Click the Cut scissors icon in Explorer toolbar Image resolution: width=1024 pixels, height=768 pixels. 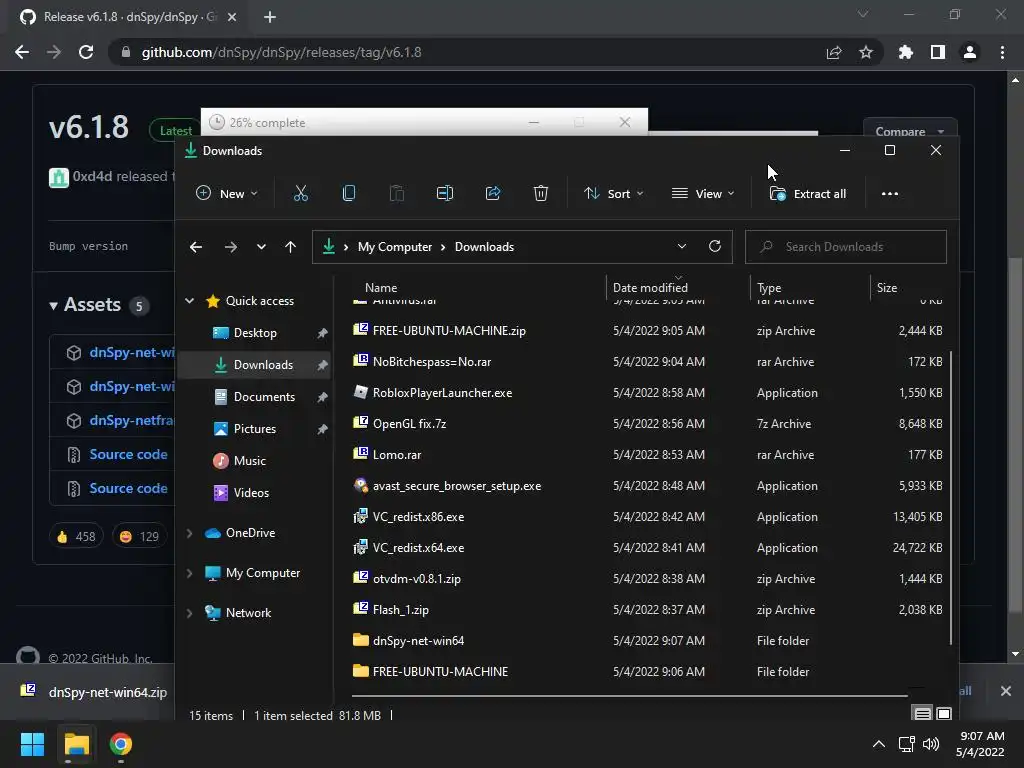point(300,193)
